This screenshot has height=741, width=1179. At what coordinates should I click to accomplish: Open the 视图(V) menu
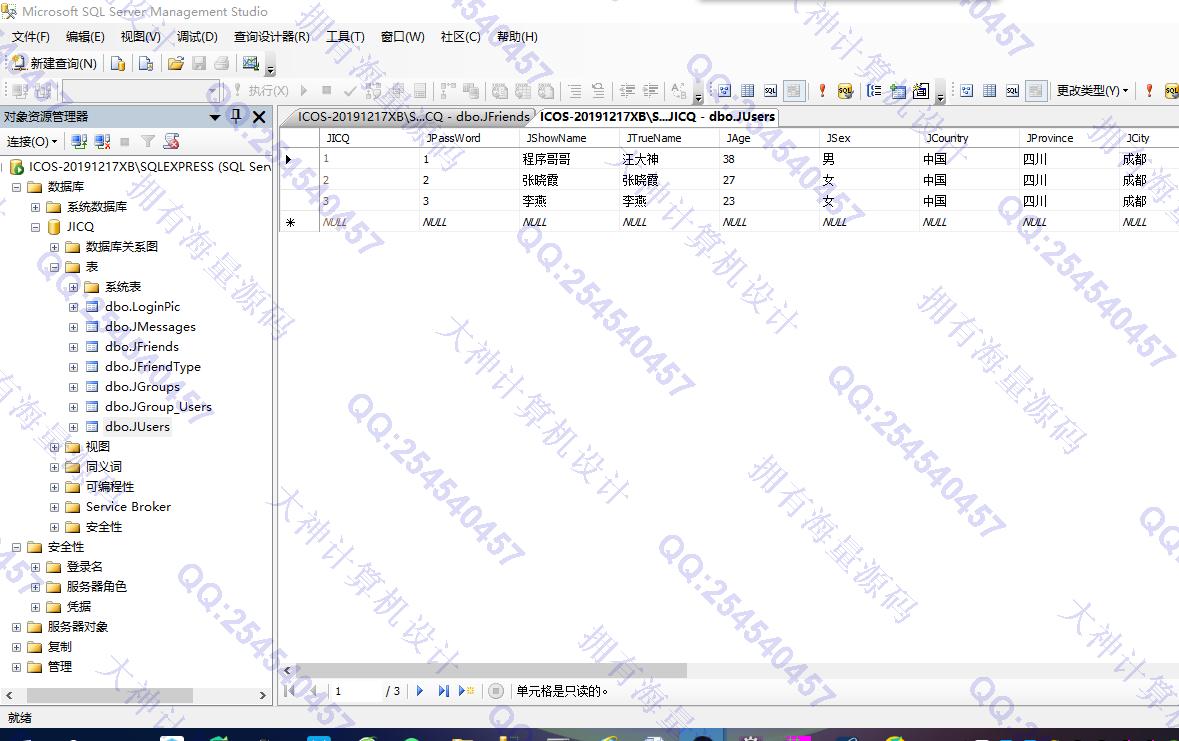click(141, 37)
